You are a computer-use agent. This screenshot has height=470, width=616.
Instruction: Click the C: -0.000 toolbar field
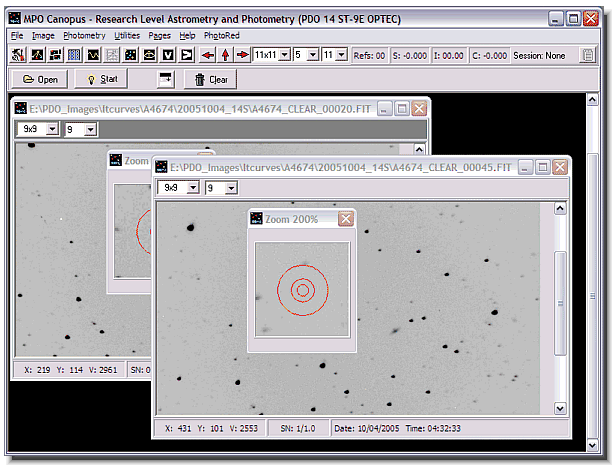tap(489, 55)
